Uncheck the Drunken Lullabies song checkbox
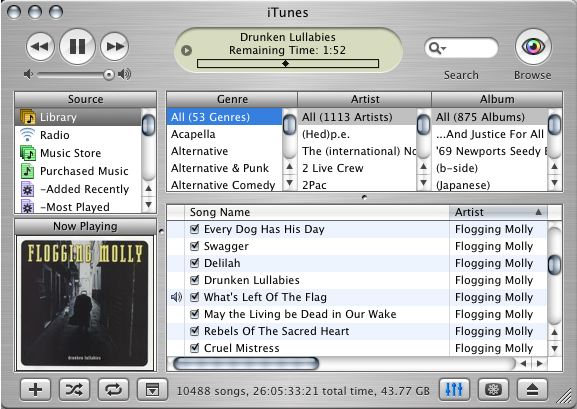Viewport: 577px width, 409px height. coord(195,280)
